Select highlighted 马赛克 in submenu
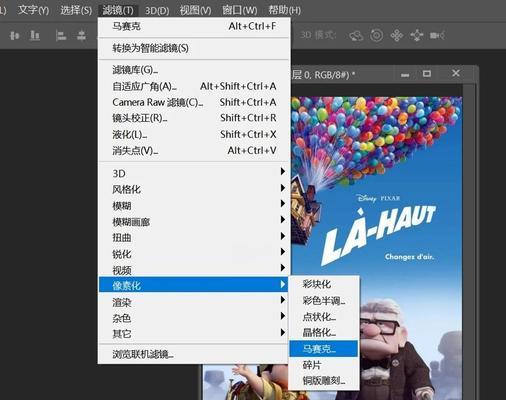This screenshot has width=506, height=400. (x=324, y=349)
